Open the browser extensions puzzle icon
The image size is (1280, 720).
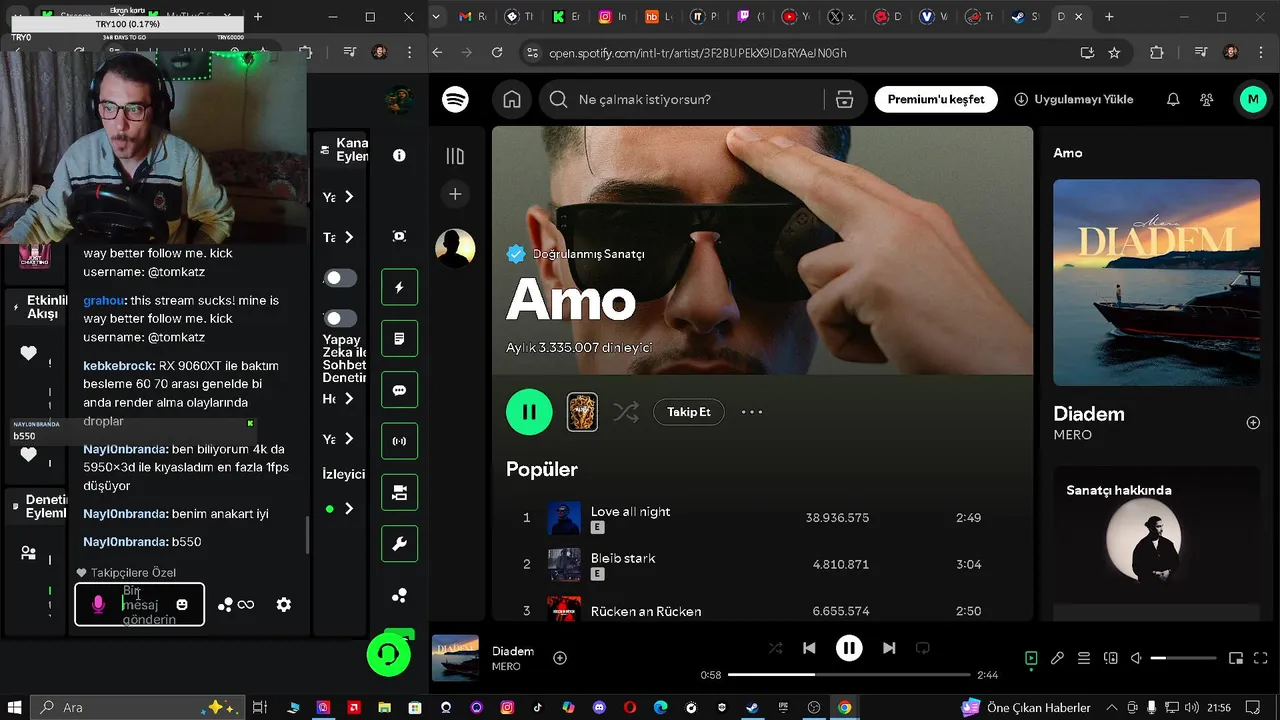(1156, 52)
